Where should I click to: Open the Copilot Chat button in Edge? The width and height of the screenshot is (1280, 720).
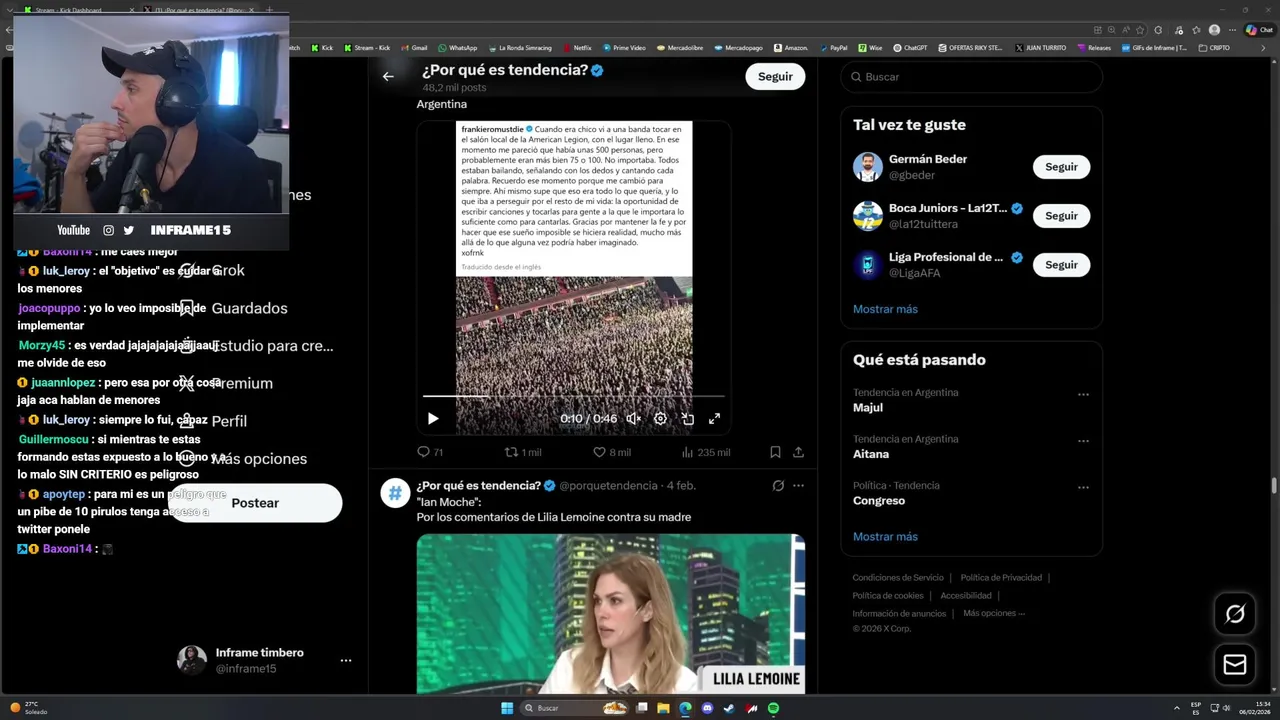click(x=1258, y=30)
